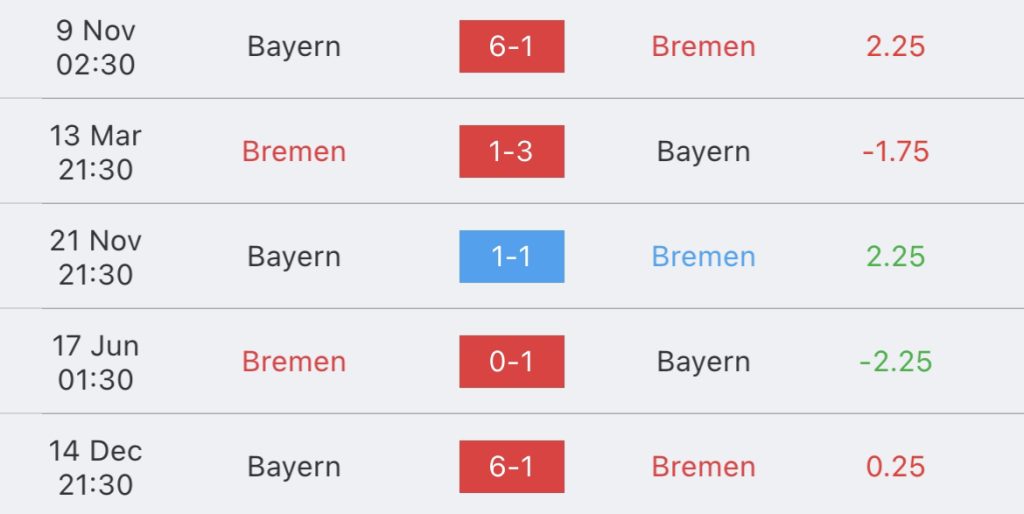
Task: Select Bayern in the 21 Nov row
Action: click(294, 258)
